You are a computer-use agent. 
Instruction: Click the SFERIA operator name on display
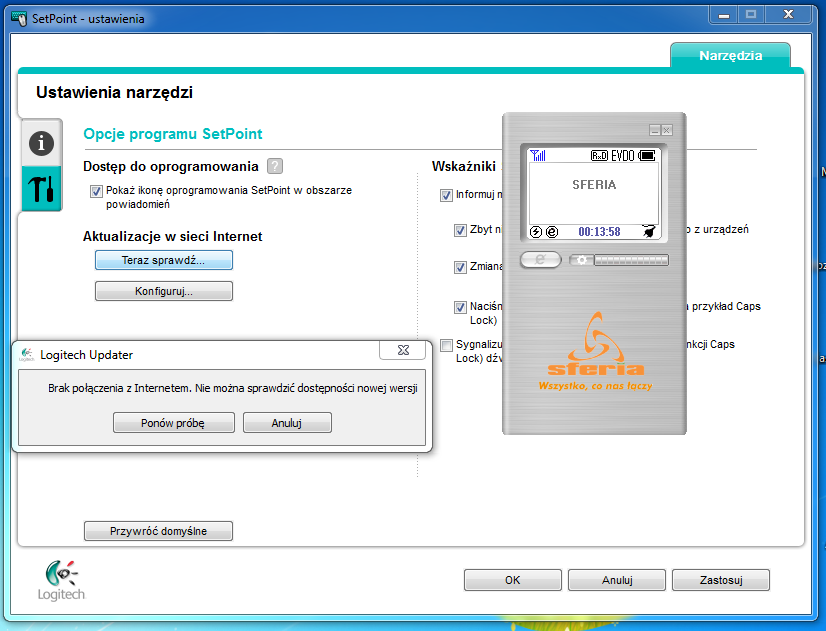(x=594, y=184)
